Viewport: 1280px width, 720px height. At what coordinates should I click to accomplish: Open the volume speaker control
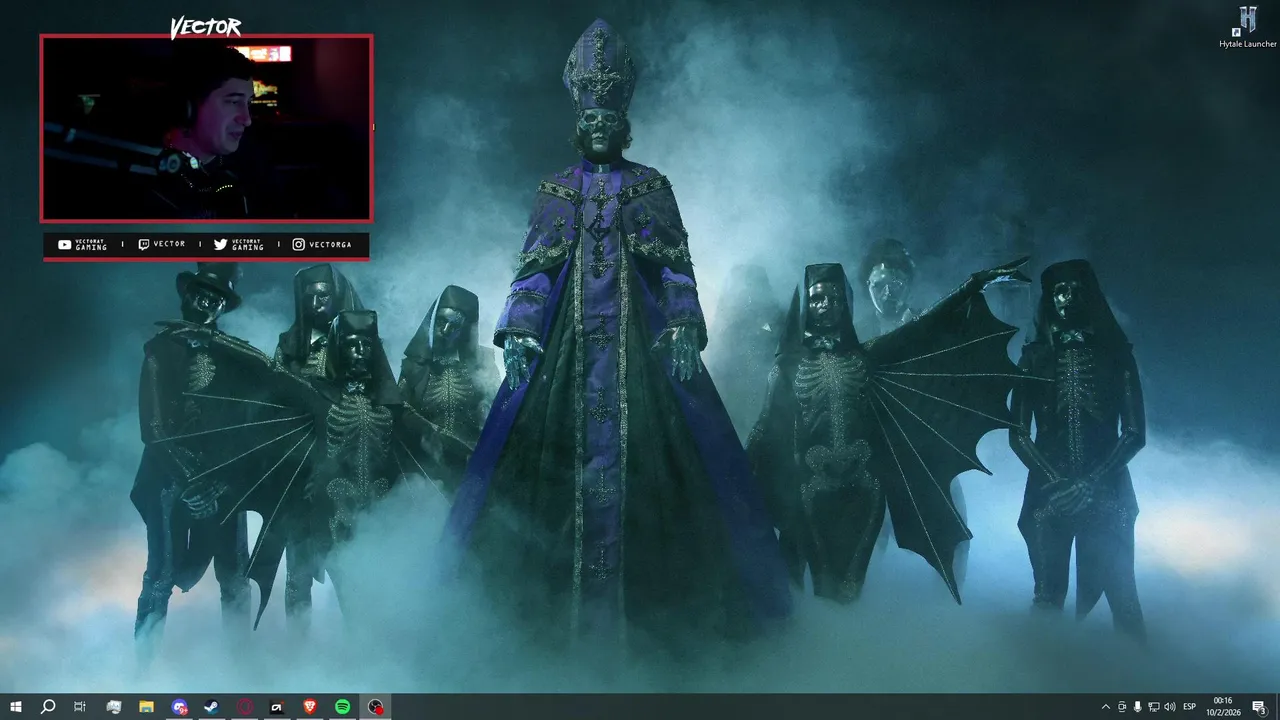tap(1170, 707)
